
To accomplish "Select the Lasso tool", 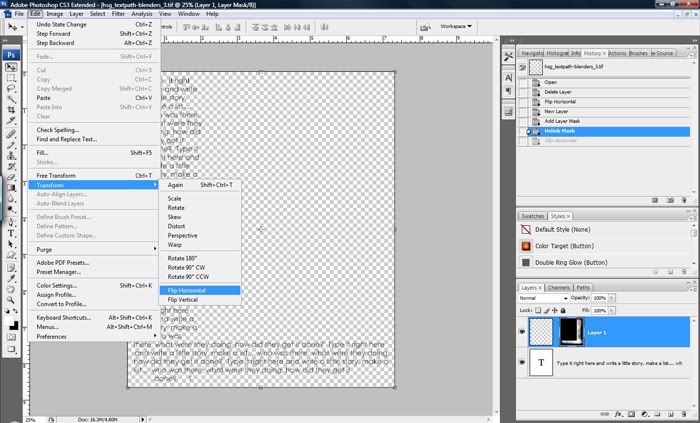I will pos(11,88).
